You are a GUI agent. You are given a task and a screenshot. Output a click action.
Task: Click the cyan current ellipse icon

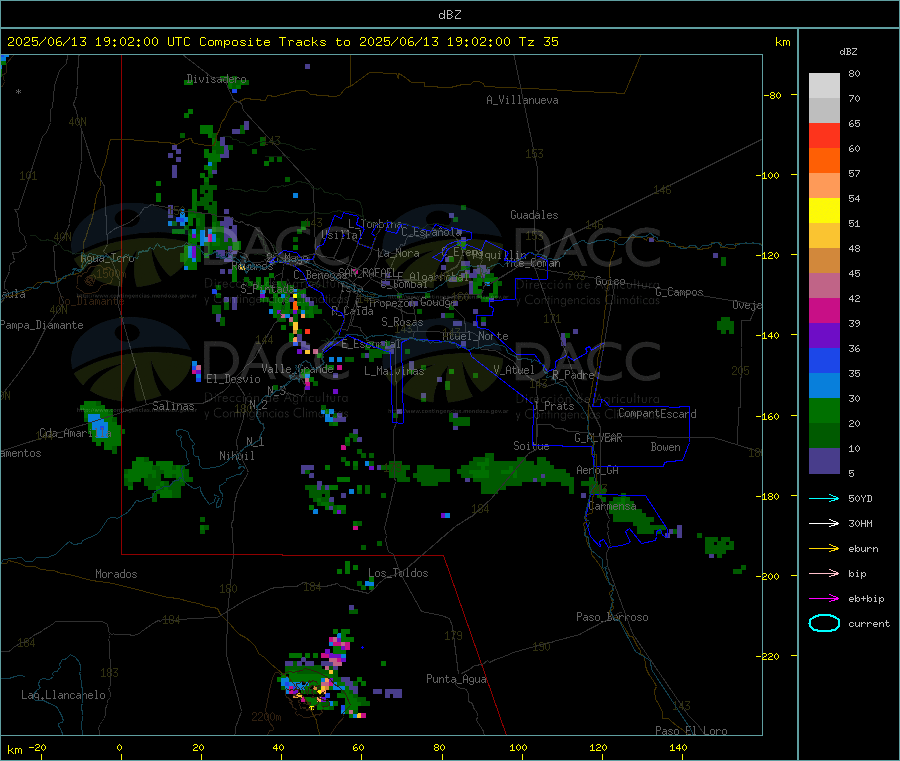pos(824,623)
